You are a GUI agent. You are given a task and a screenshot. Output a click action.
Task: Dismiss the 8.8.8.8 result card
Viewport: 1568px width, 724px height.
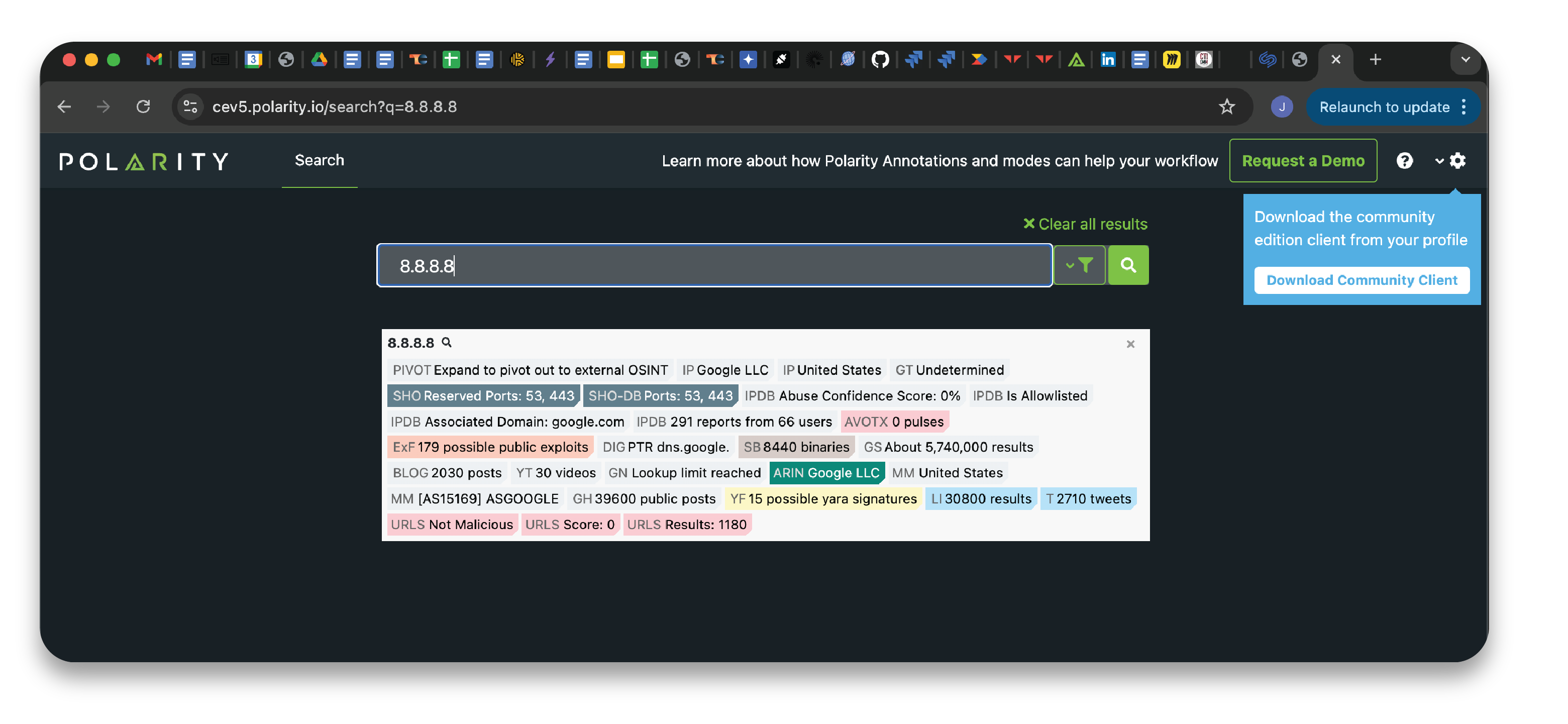point(1130,344)
